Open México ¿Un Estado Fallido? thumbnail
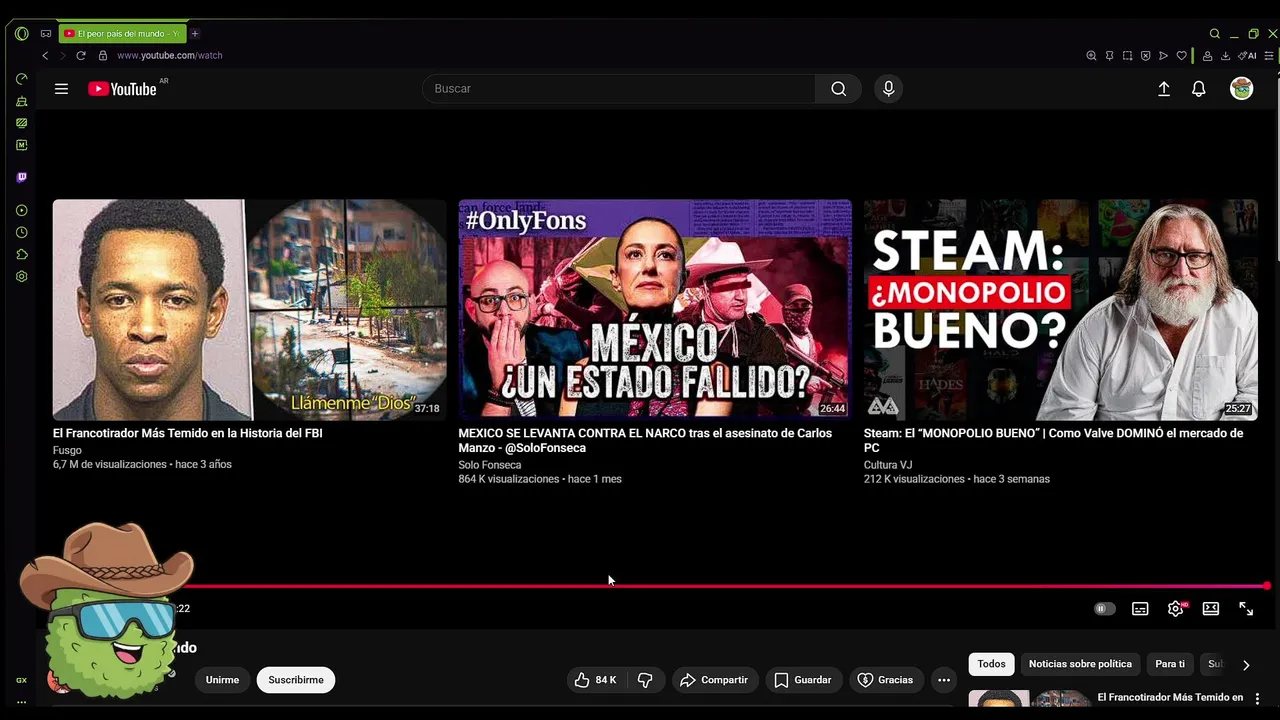 point(655,310)
